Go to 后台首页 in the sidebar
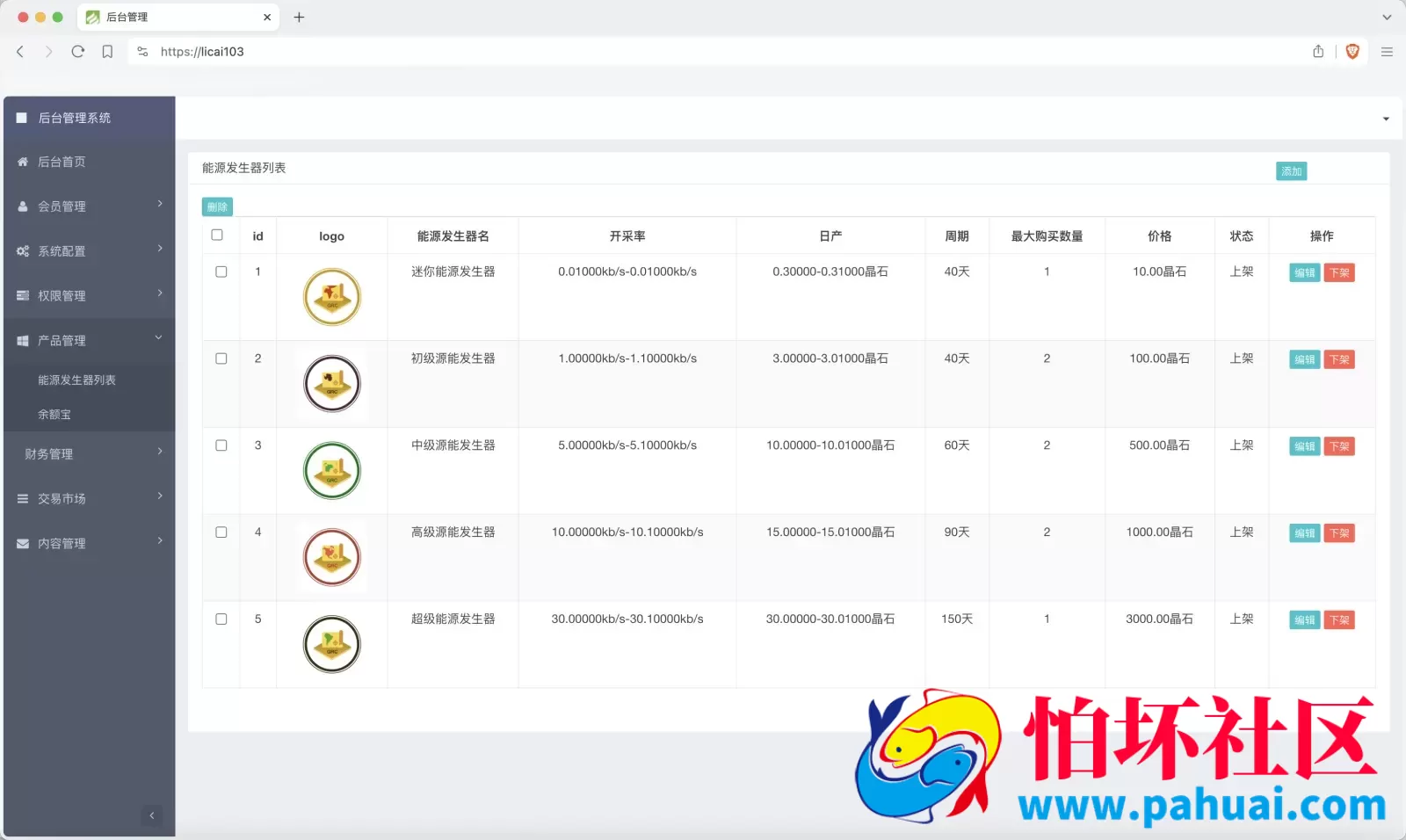This screenshot has height=840, width=1406. pyautogui.click(x=62, y=162)
